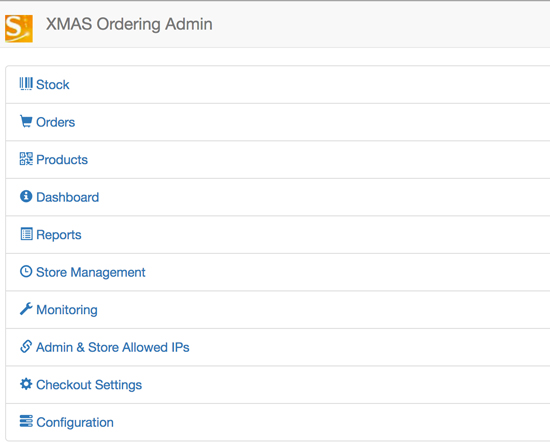Image resolution: width=550 pixels, height=446 pixels.
Task: Click the info circle icon beside Dashboard
Action: tap(26, 196)
